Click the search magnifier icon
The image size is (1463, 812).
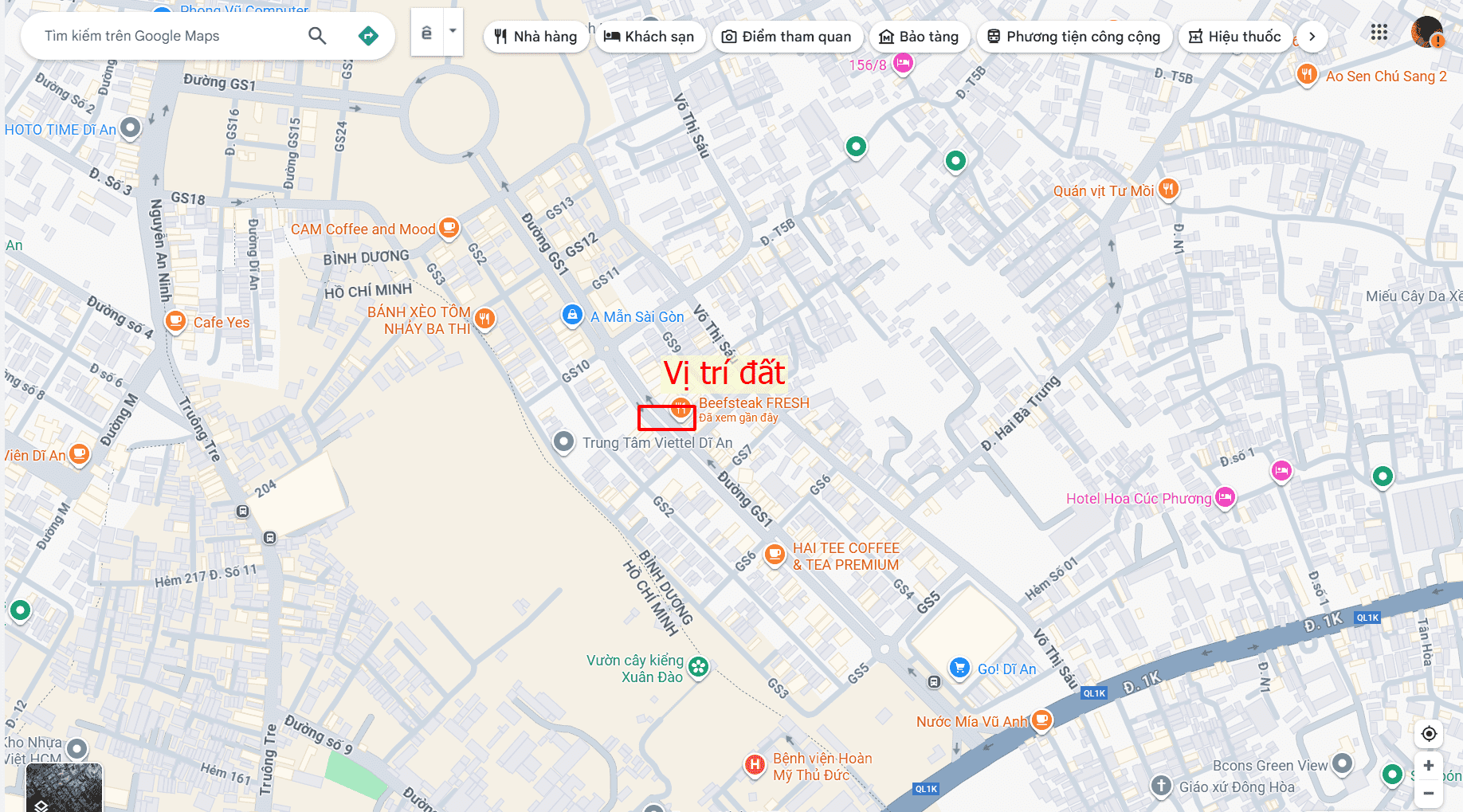[x=317, y=36]
